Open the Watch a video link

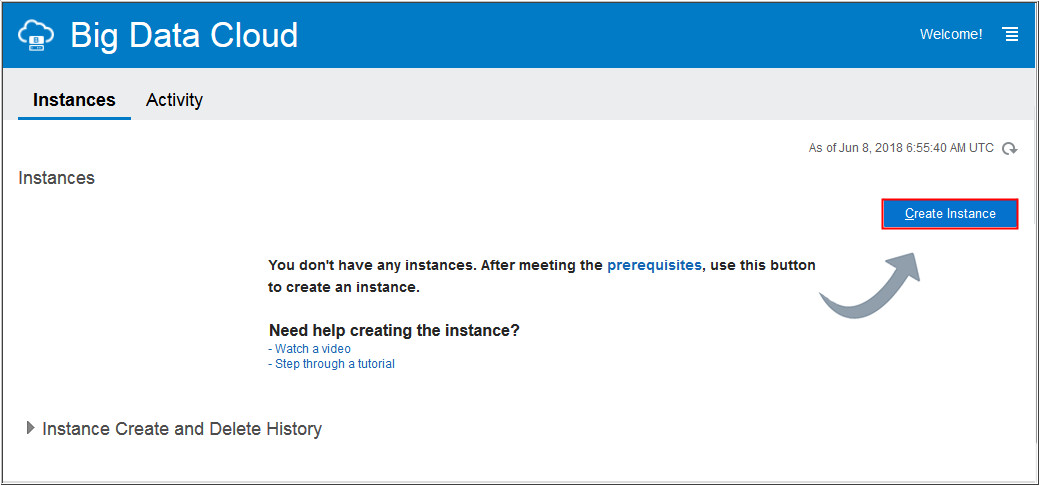pyautogui.click(x=312, y=349)
